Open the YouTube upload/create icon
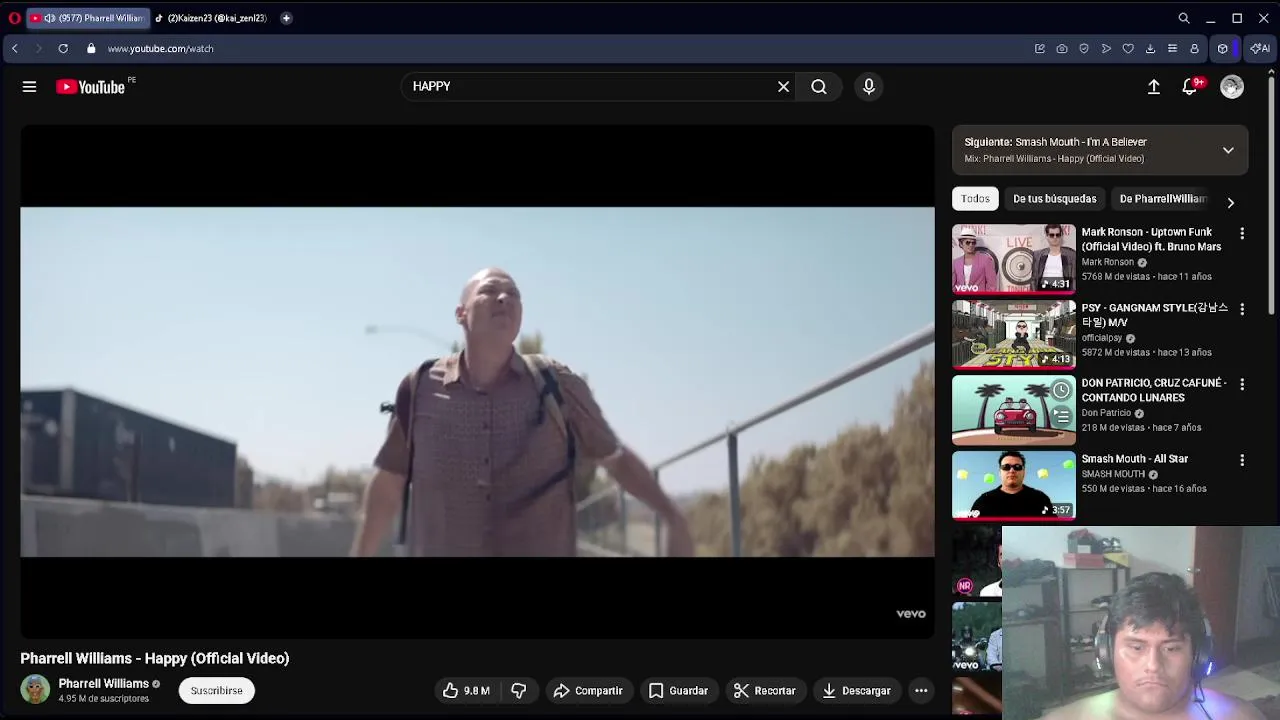The image size is (1280, 720). [x=1153, y=87]
